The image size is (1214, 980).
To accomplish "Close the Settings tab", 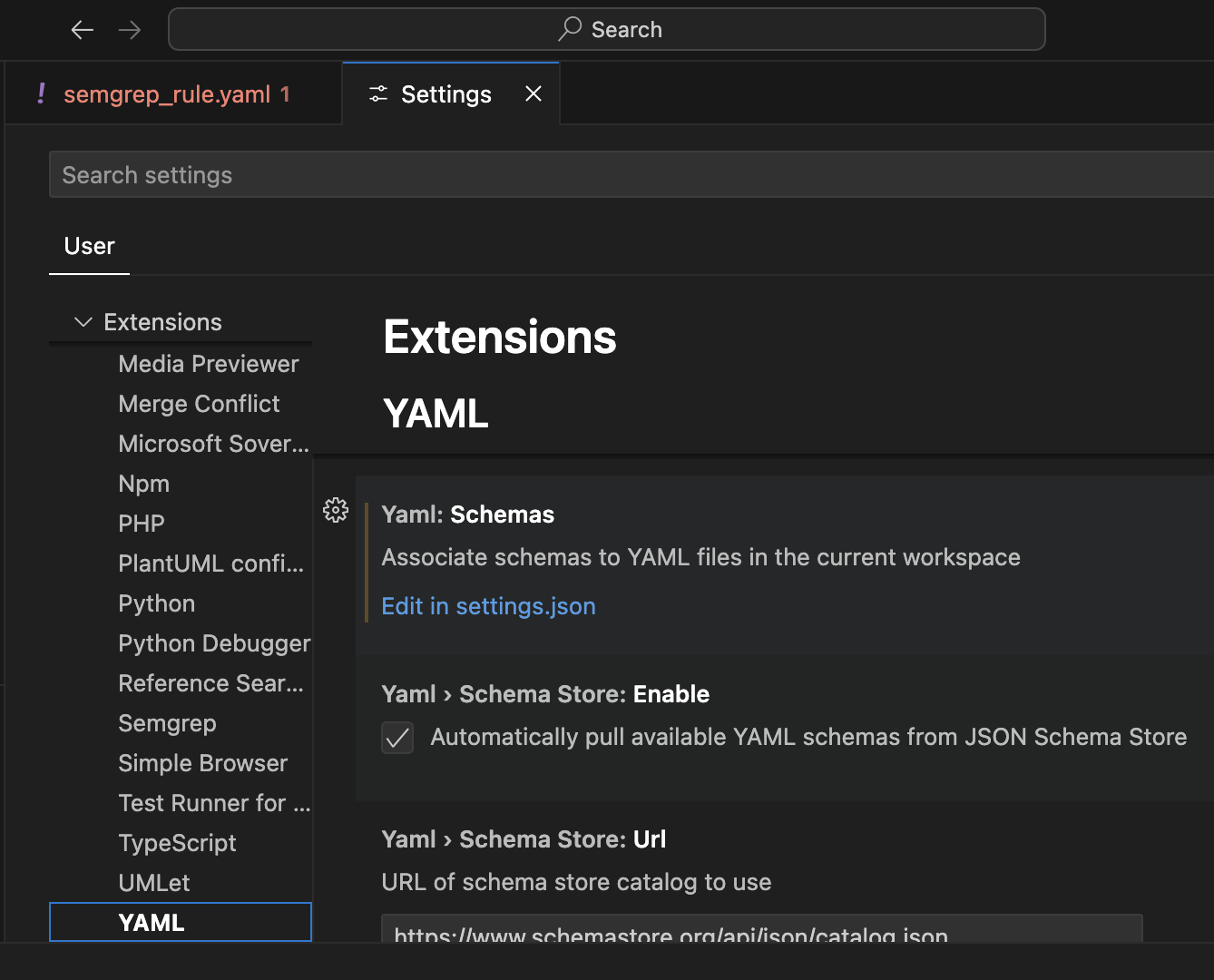I will pyautogui.click(x=534, y=93).
